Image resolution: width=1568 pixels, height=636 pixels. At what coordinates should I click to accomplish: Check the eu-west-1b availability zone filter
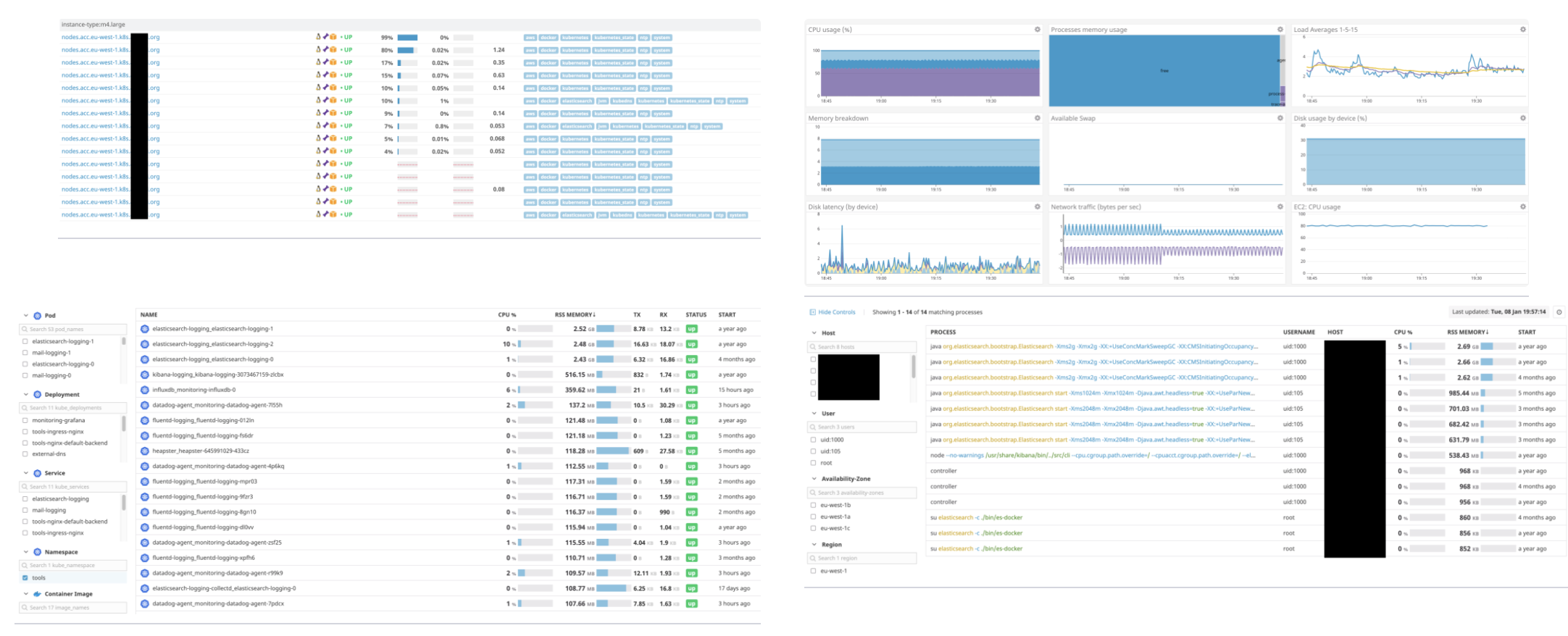[813, 506]
